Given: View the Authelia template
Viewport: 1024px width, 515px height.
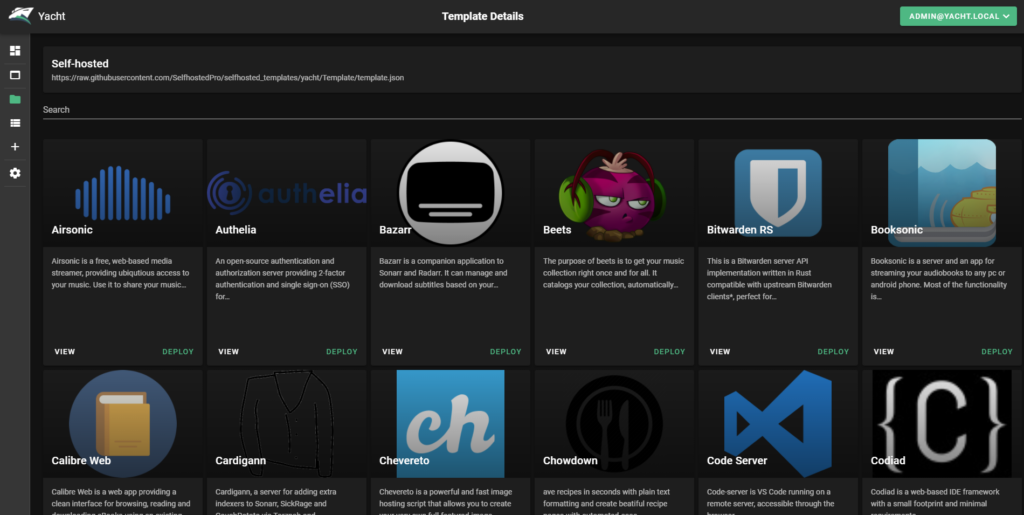Looking at the screenshot, I should pos(229,351).
